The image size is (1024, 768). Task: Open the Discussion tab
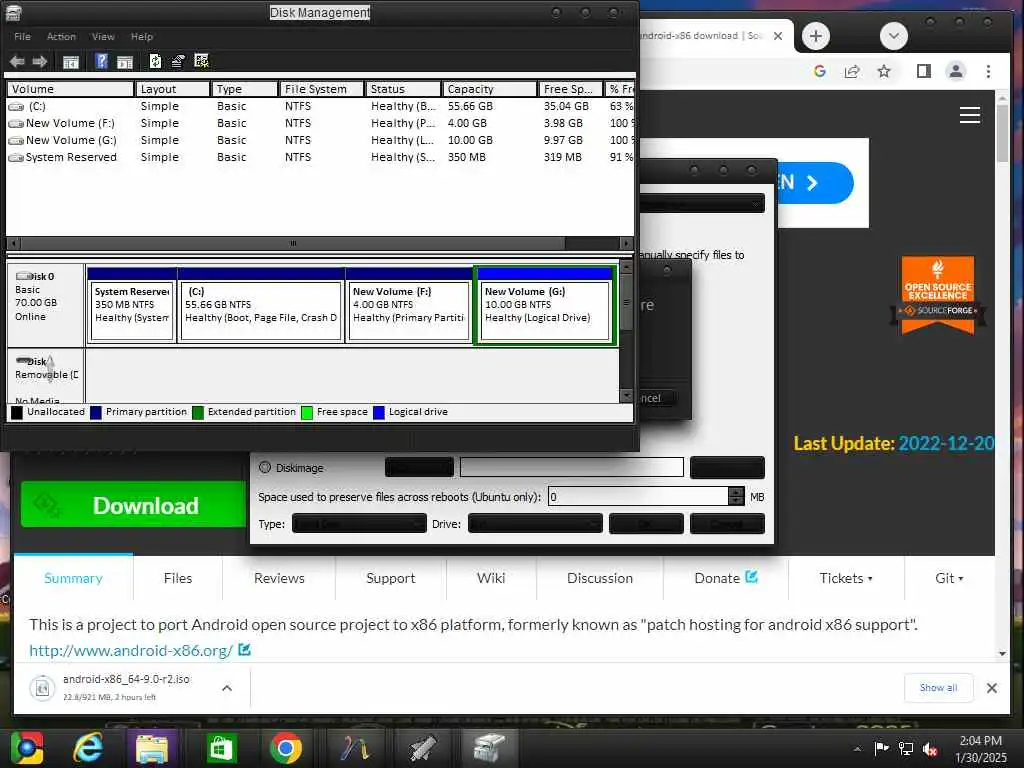(x=600, y=578)
